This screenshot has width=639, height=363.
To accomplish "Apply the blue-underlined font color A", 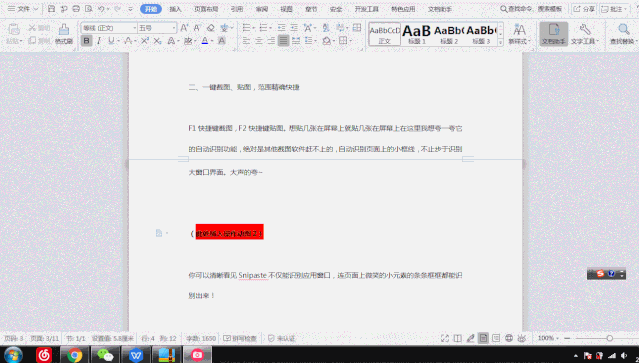I will (205, 41).
